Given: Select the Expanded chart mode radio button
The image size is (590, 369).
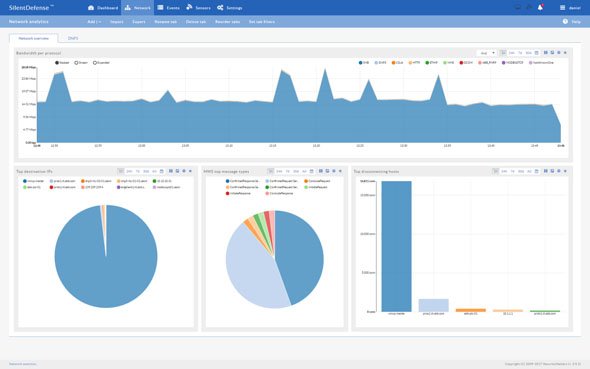Looking at the screenshot, I should pyautogui.click(x=95, y=63).
